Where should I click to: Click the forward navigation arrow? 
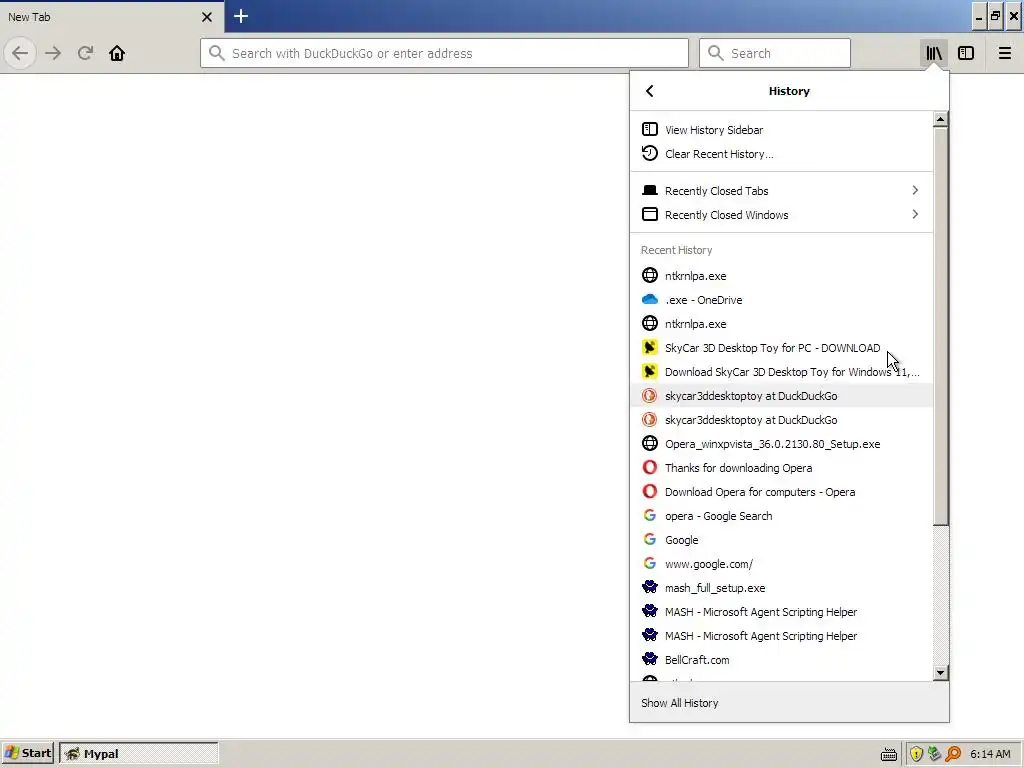click(53, 53)
